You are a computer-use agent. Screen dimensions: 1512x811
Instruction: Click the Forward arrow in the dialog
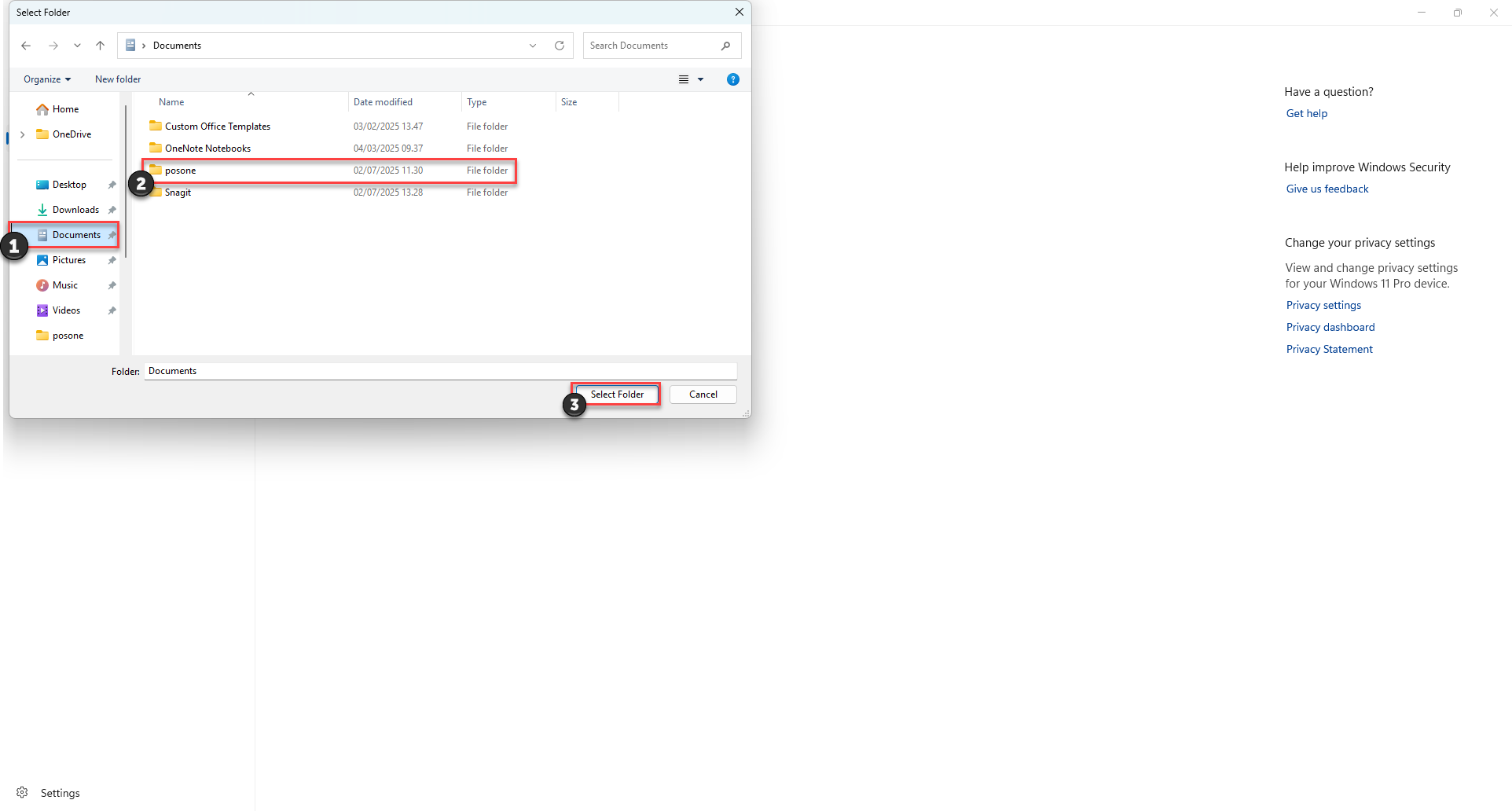(x=53, y=46)
